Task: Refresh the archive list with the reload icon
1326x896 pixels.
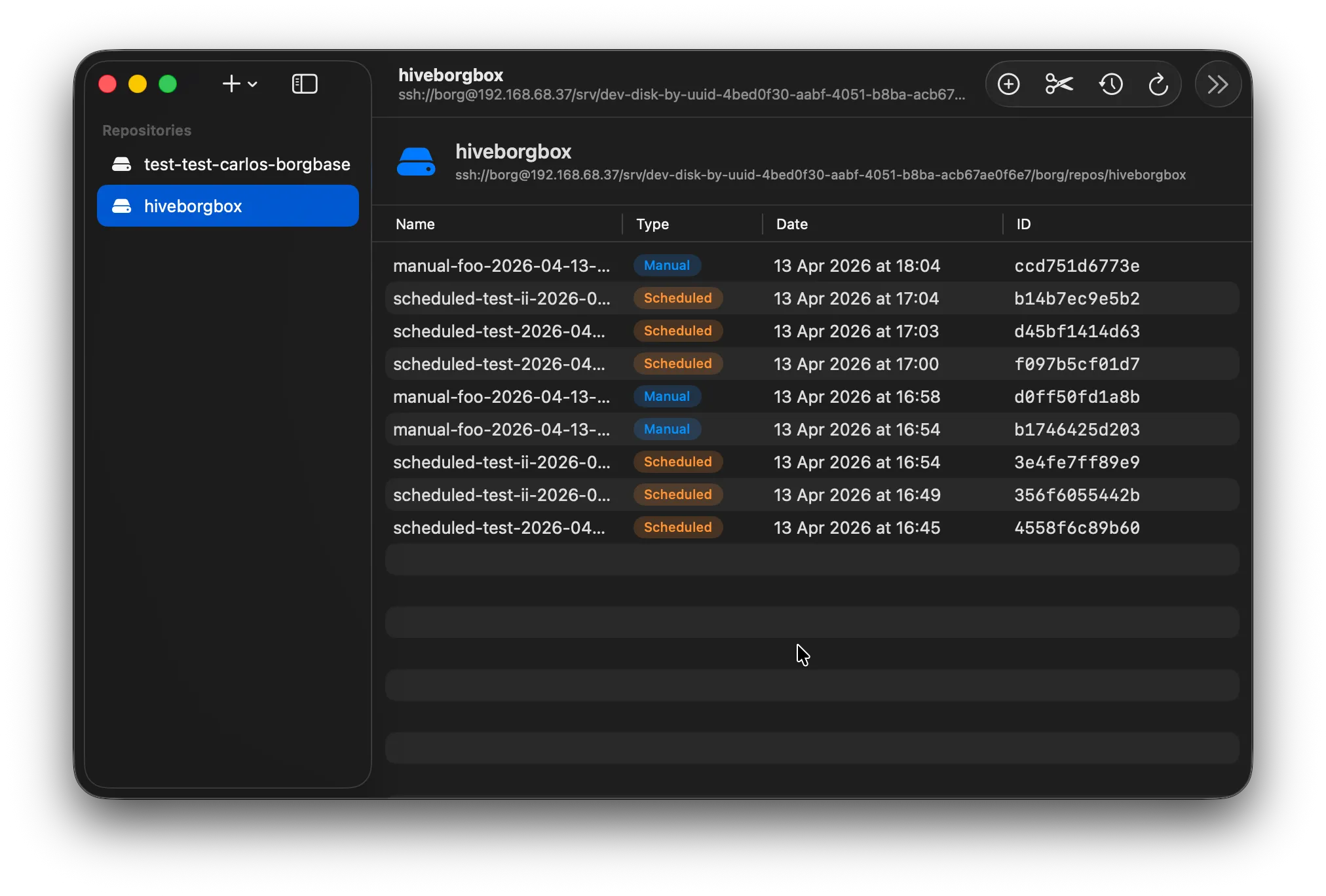Action: click(1158, 84)
